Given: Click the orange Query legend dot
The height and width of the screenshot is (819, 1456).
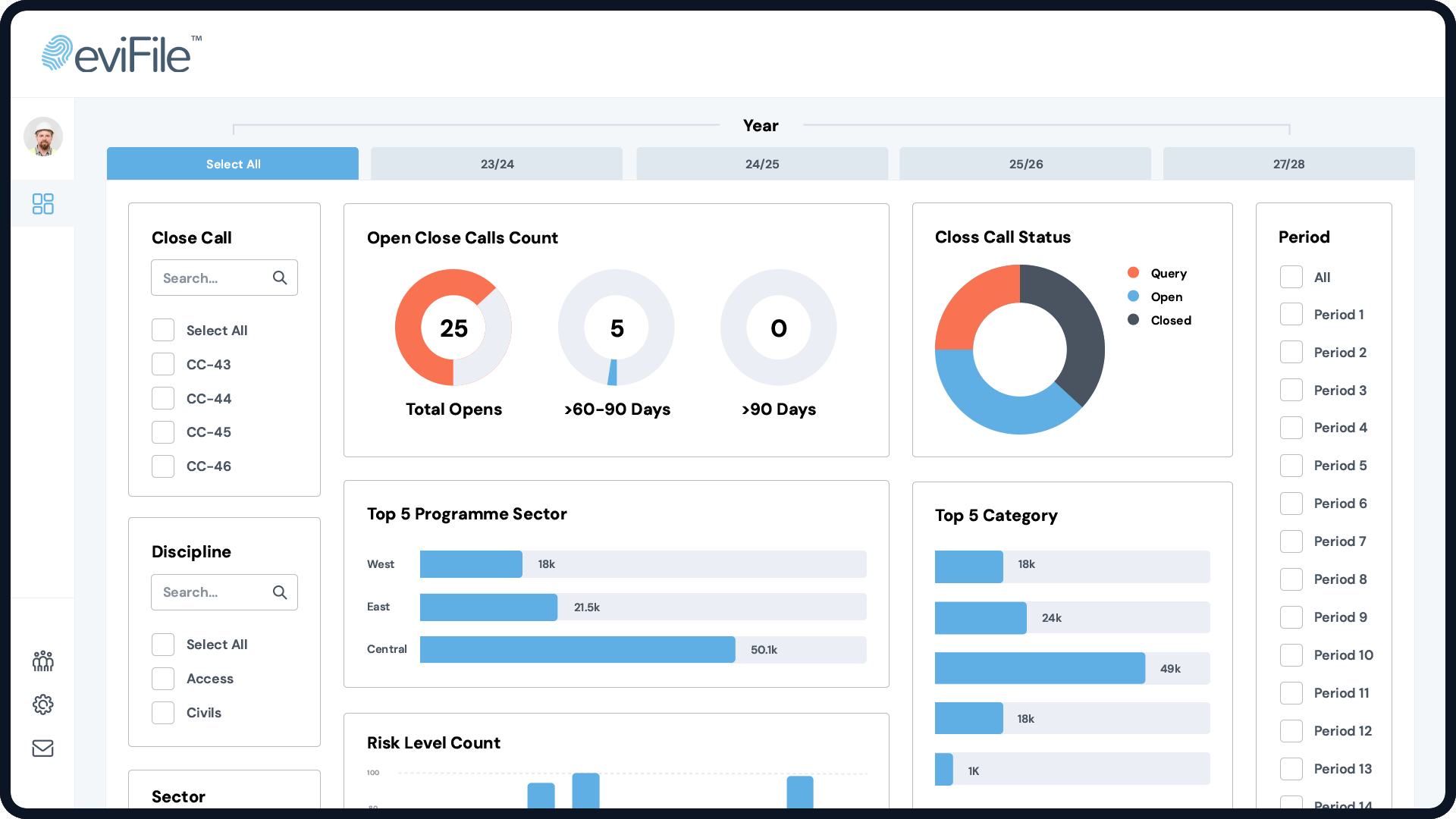Looking at the screenshot, I should 1133,272.
